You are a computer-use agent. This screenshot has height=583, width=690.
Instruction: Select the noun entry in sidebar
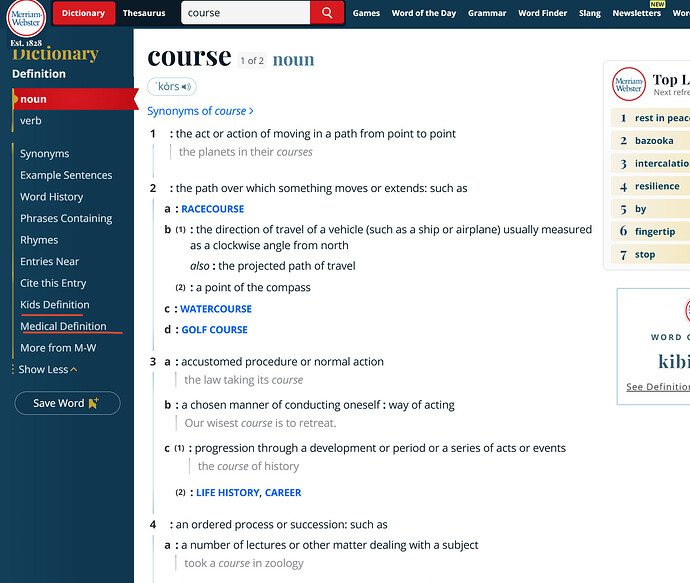tap(75, 99)
